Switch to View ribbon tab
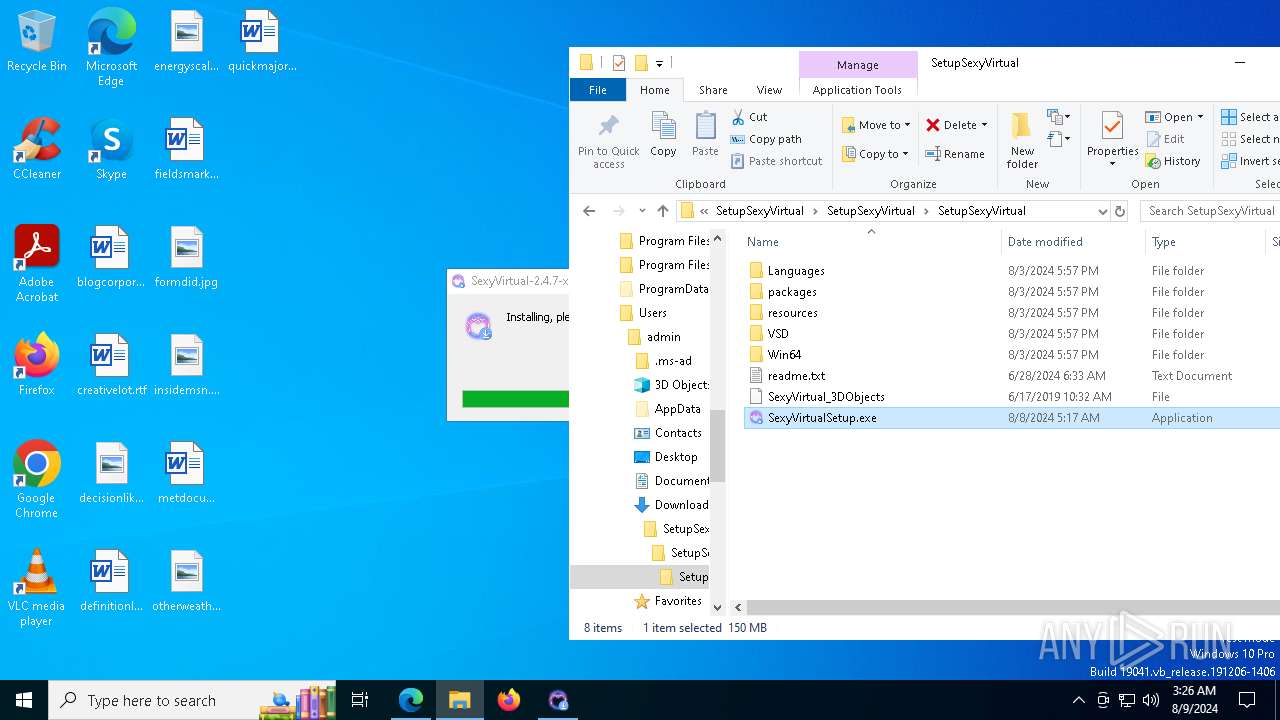The height and width of the screenshot is (720, 1280). [769, 90]
